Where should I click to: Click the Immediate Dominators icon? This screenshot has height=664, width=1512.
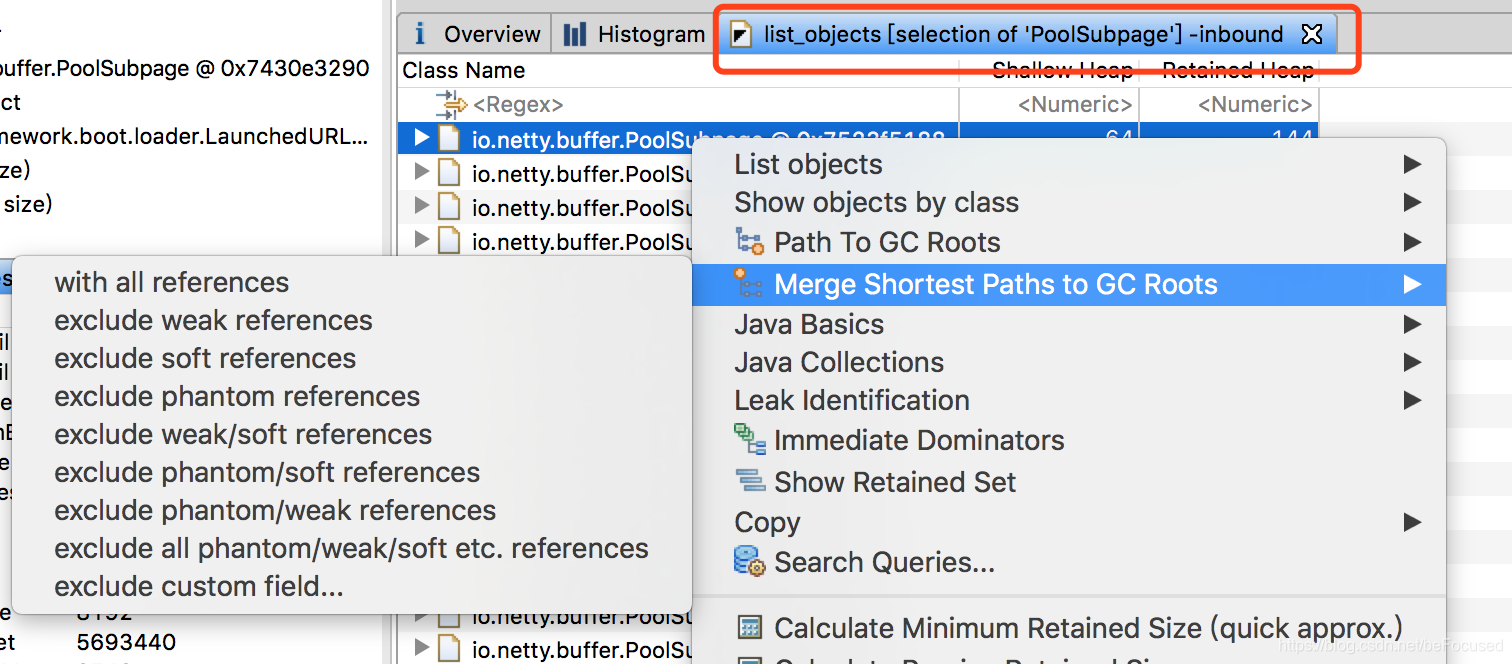[x=749, y=439]
